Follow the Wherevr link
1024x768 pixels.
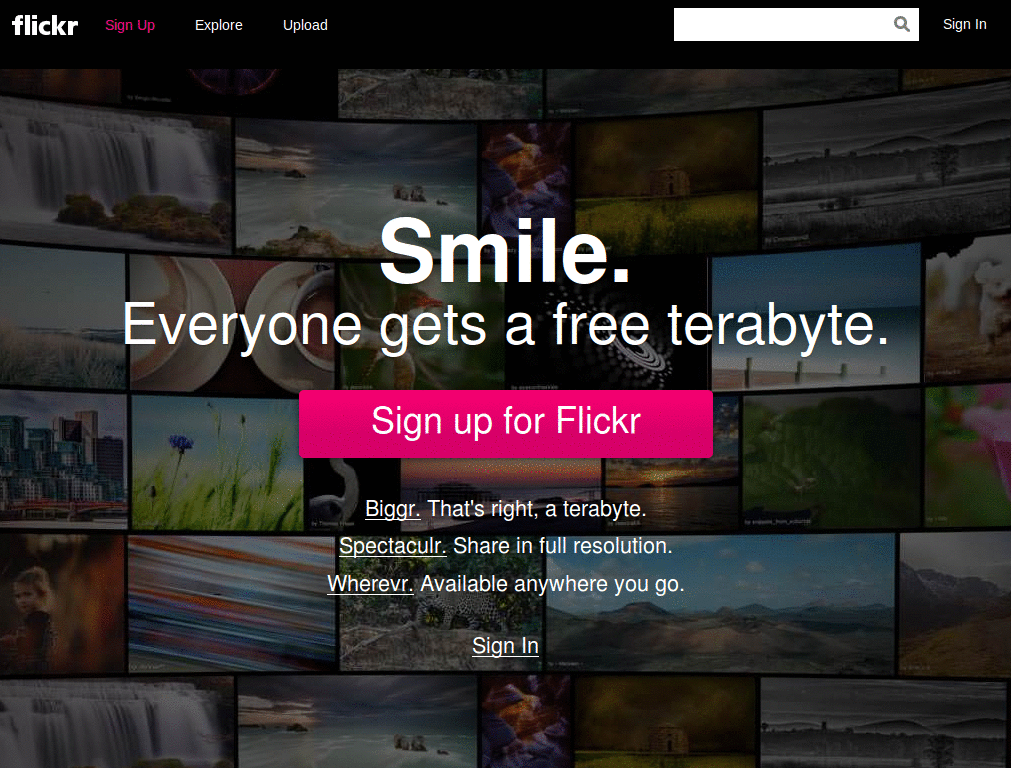coord(369,584)
